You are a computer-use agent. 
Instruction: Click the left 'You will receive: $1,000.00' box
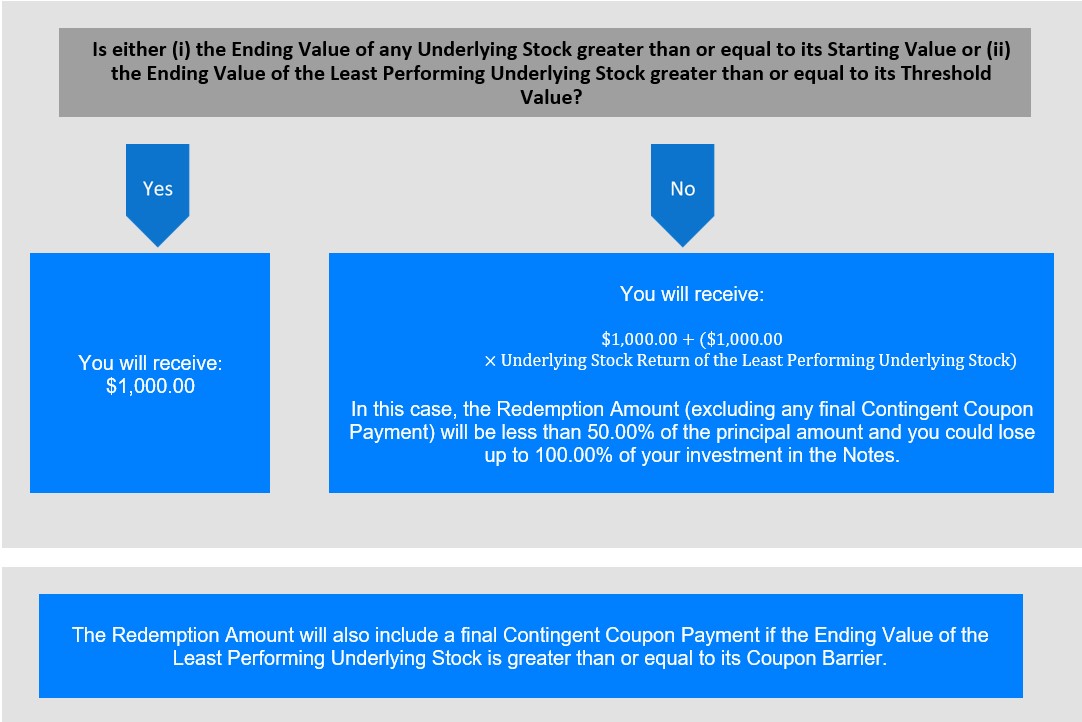pyautogui.click(x=150, y=373)
